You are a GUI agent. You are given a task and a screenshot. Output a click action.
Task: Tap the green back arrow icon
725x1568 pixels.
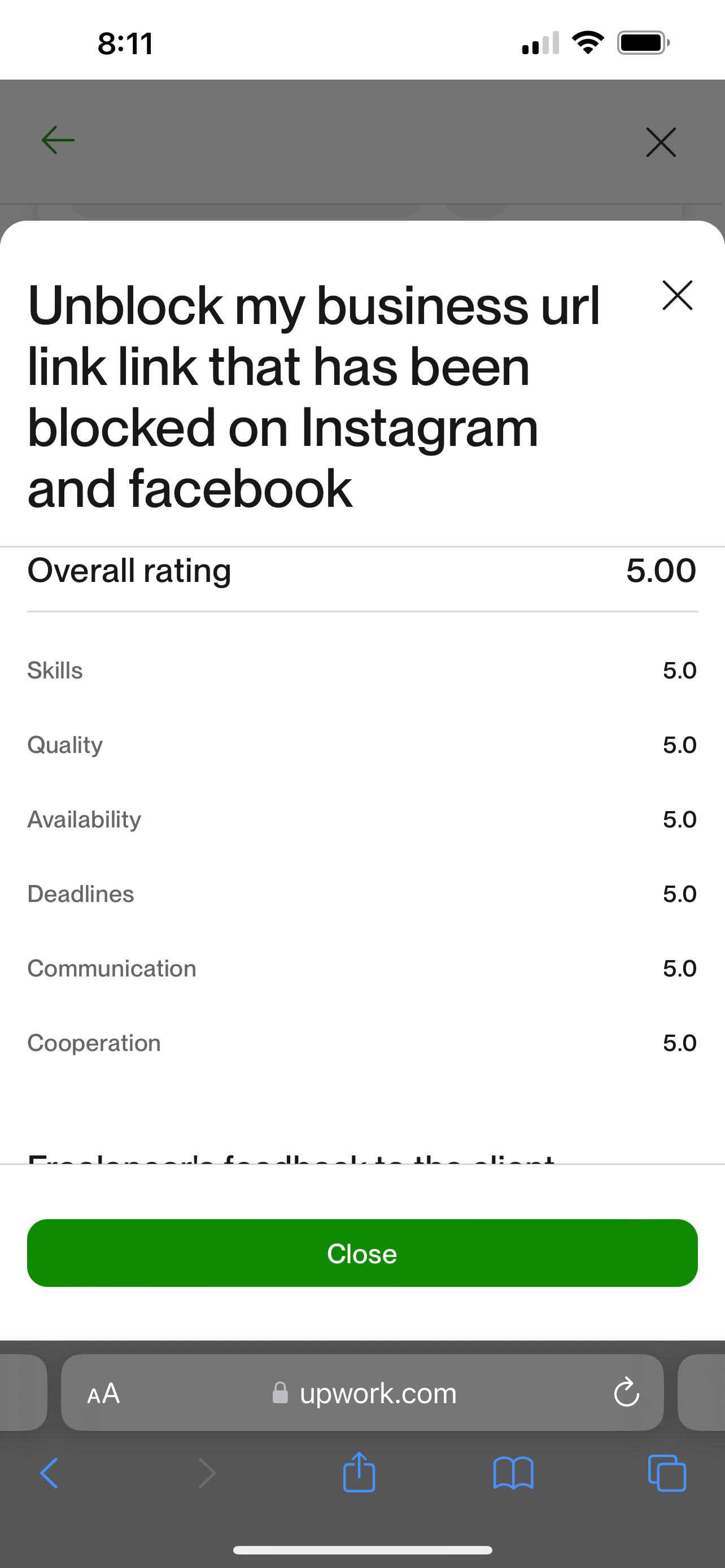58,141
